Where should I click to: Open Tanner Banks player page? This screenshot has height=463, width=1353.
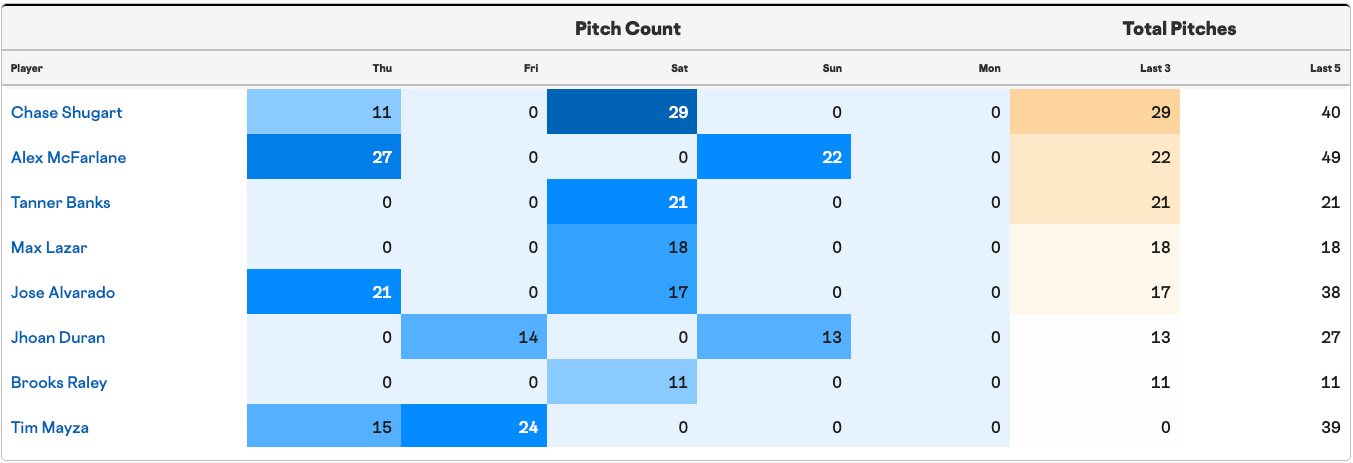tap(60, 202)
